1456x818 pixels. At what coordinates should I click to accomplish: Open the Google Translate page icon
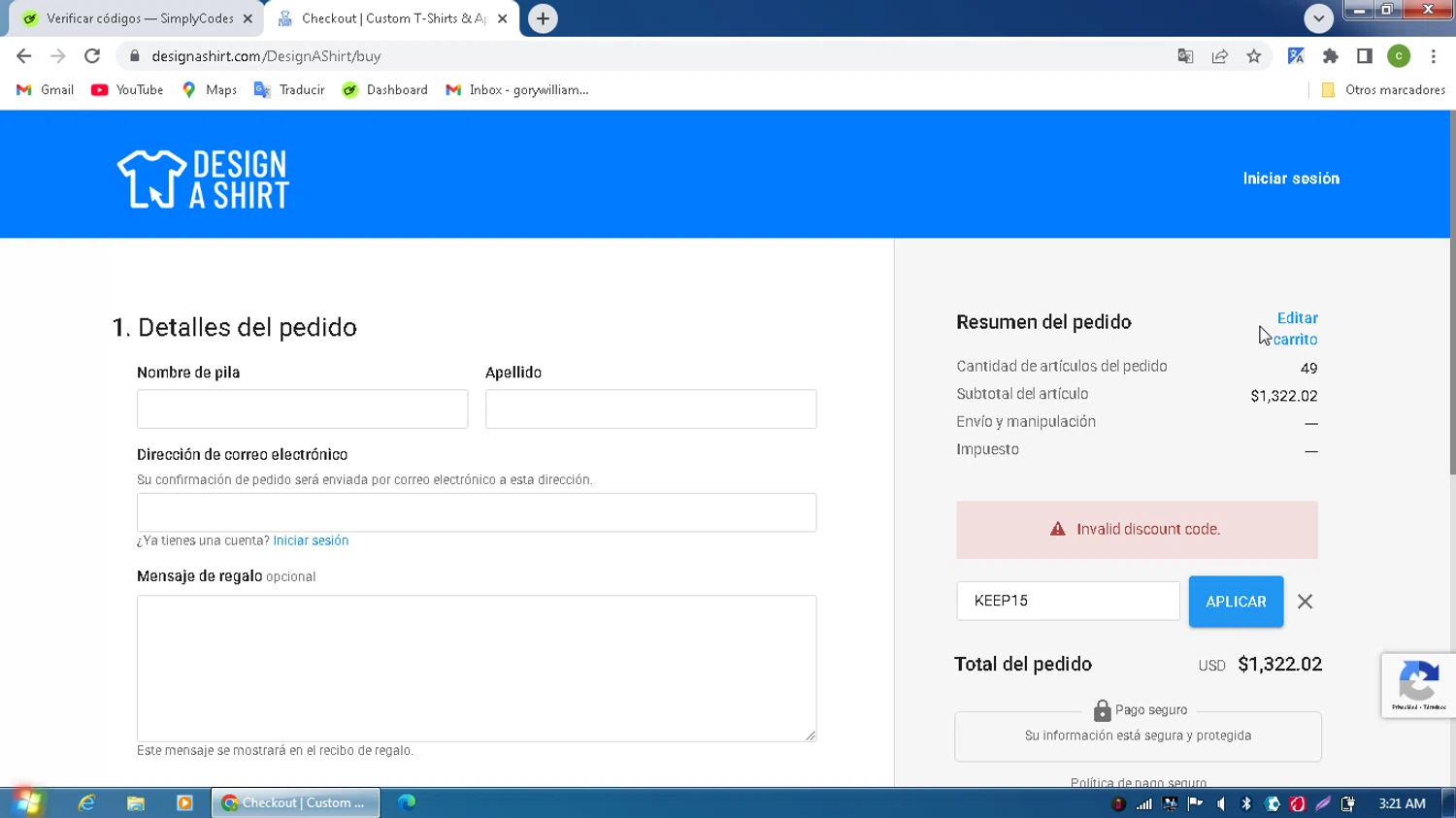(x=1185, y=56)
